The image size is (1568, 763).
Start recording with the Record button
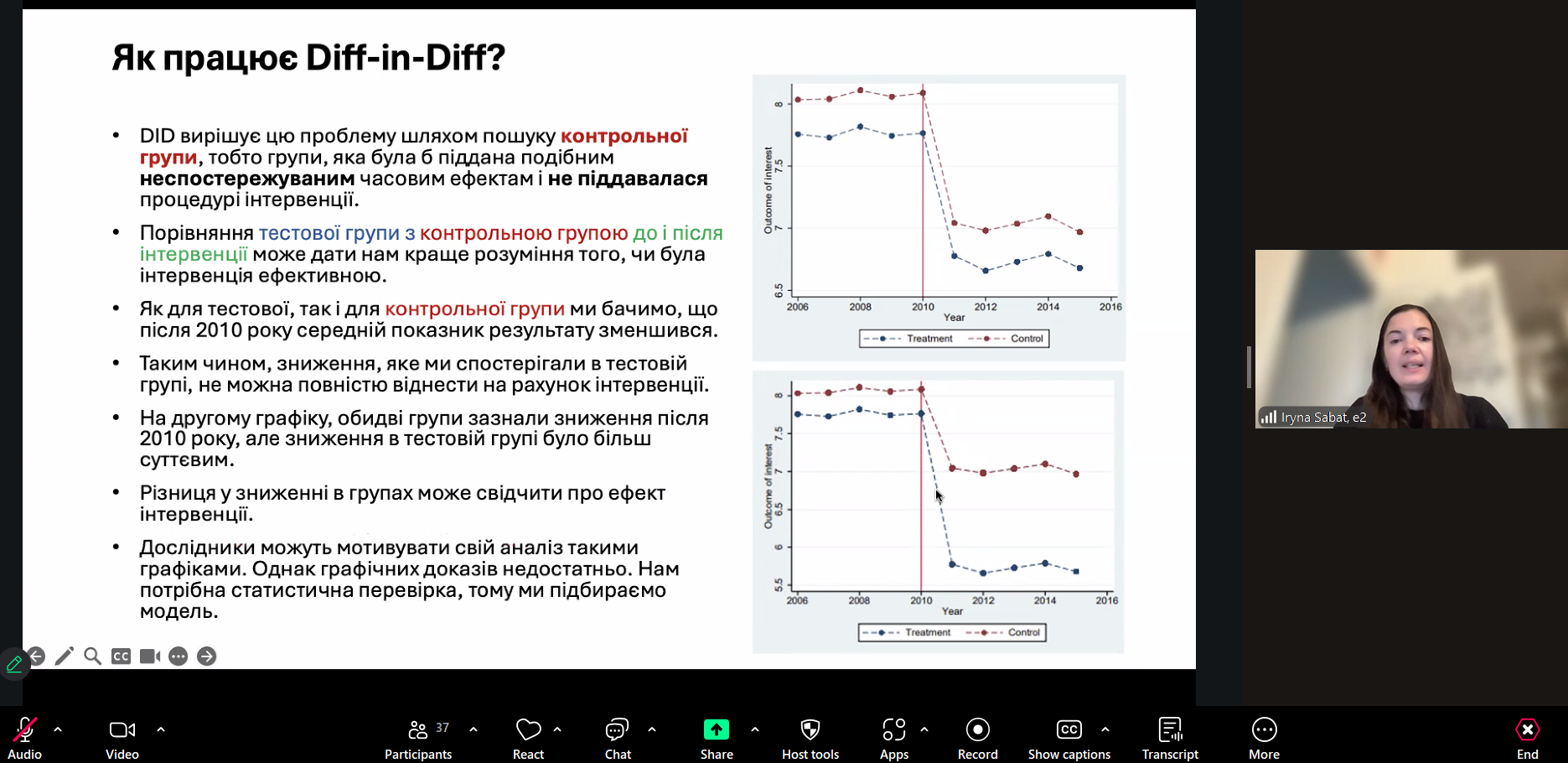click(x=977, y=737)
